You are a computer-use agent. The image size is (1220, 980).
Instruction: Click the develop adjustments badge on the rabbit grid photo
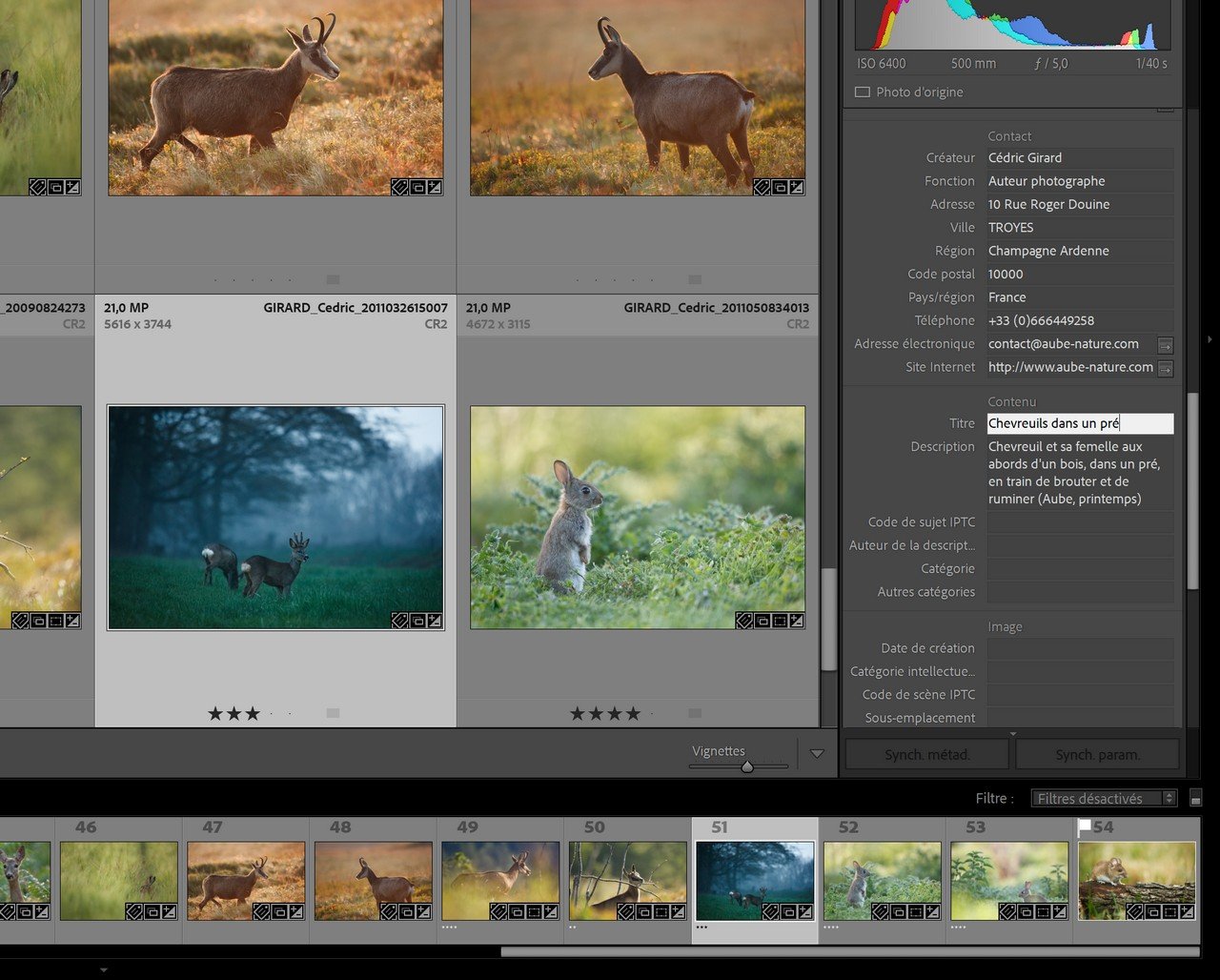pos(797,621)
